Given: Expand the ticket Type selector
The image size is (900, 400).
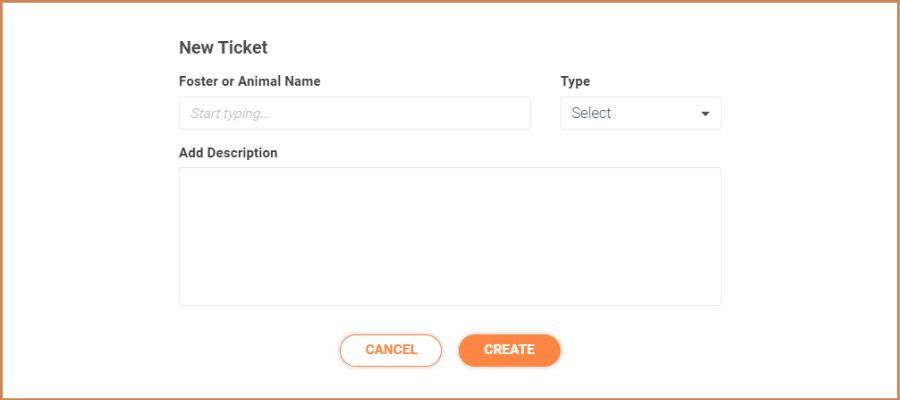Looking at the screenshot, I should click(641, 113).
